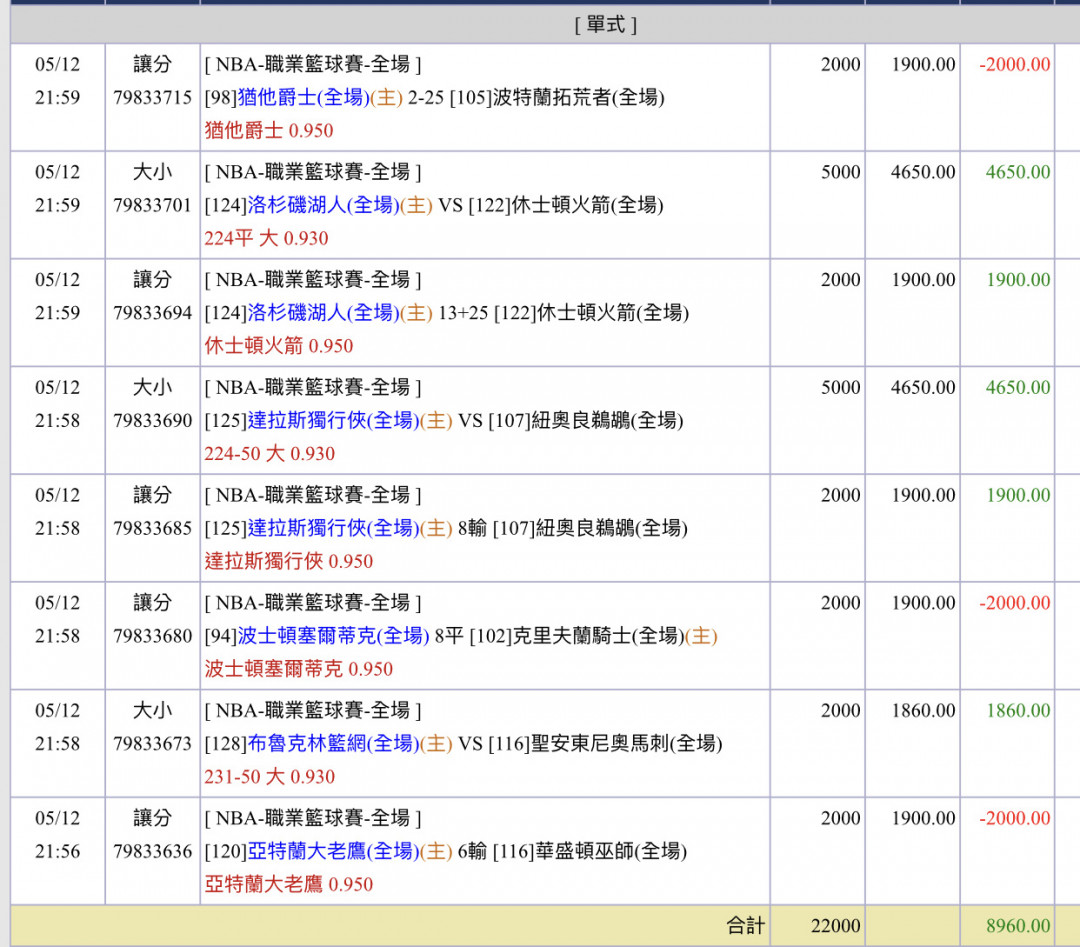1080x947 pixels.
Task: Select bet ID 79833694
Action: point(152,313)
